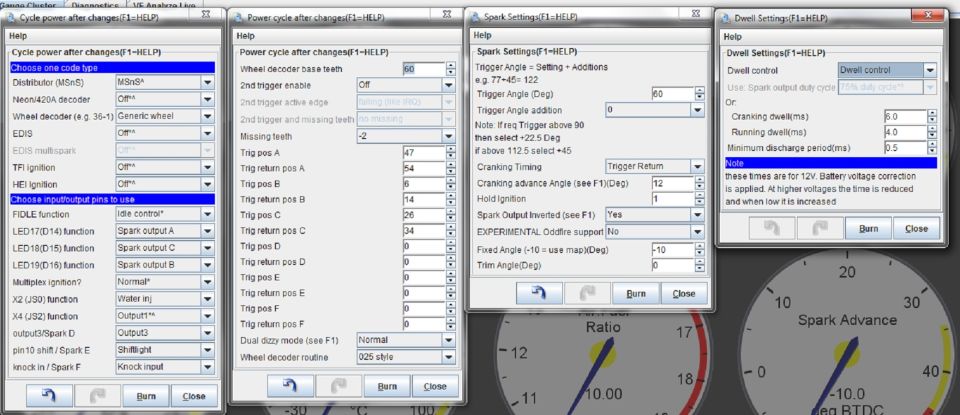This screenshot has width=960, height=415.
Task: Open Help menu in Spark Settings dialog
Action: [x=482, y=36]
